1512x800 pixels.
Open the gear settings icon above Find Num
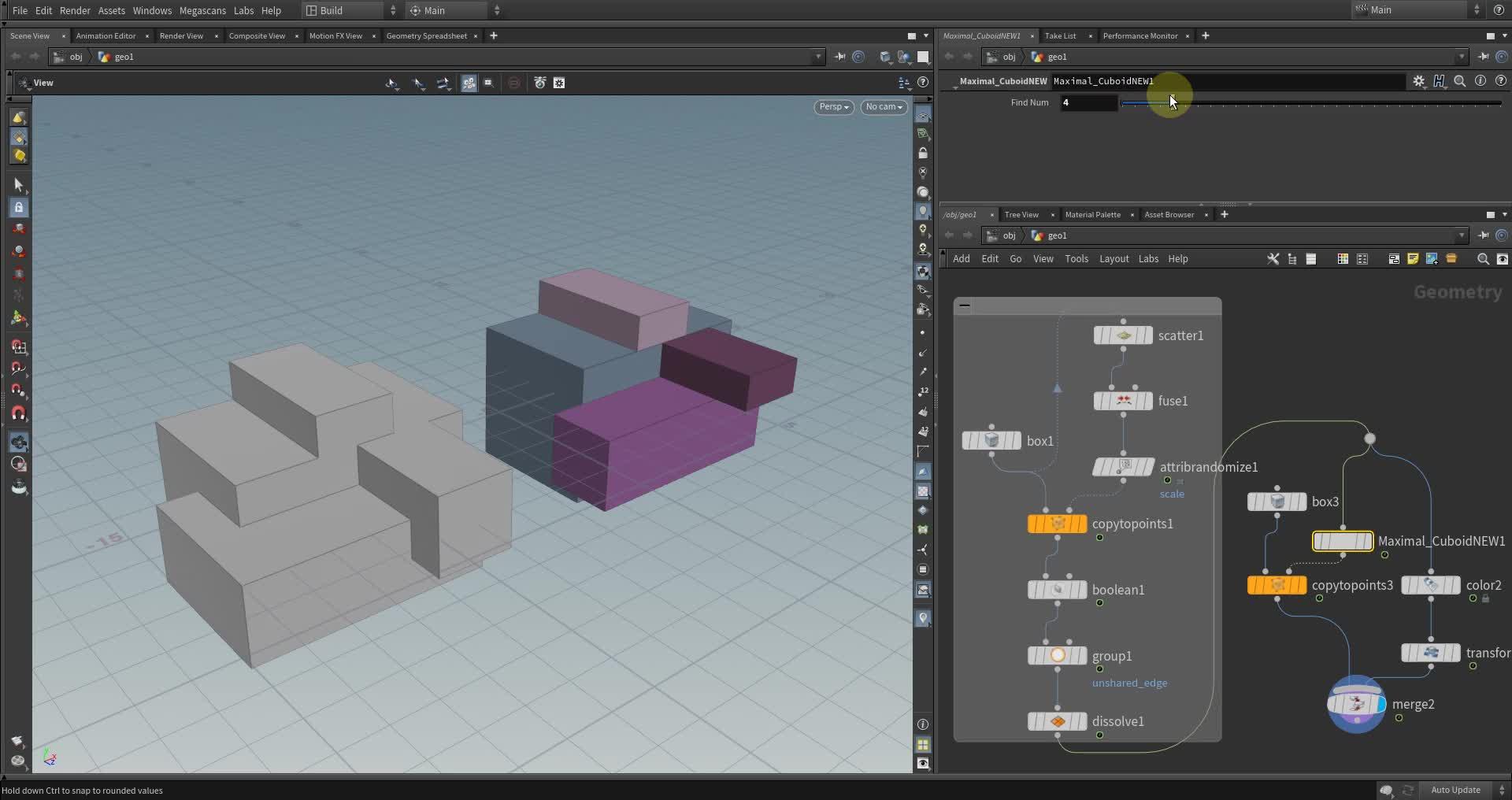point(1419,80)
